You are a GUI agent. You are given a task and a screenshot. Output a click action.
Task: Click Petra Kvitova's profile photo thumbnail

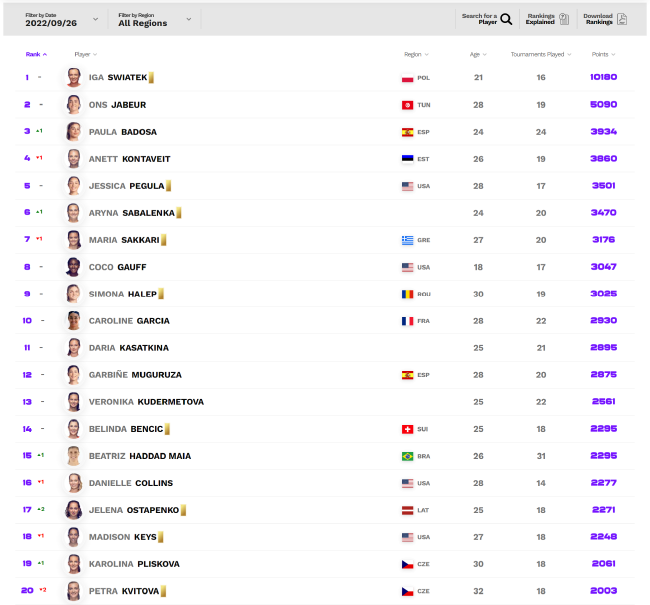tap(74, 591)
